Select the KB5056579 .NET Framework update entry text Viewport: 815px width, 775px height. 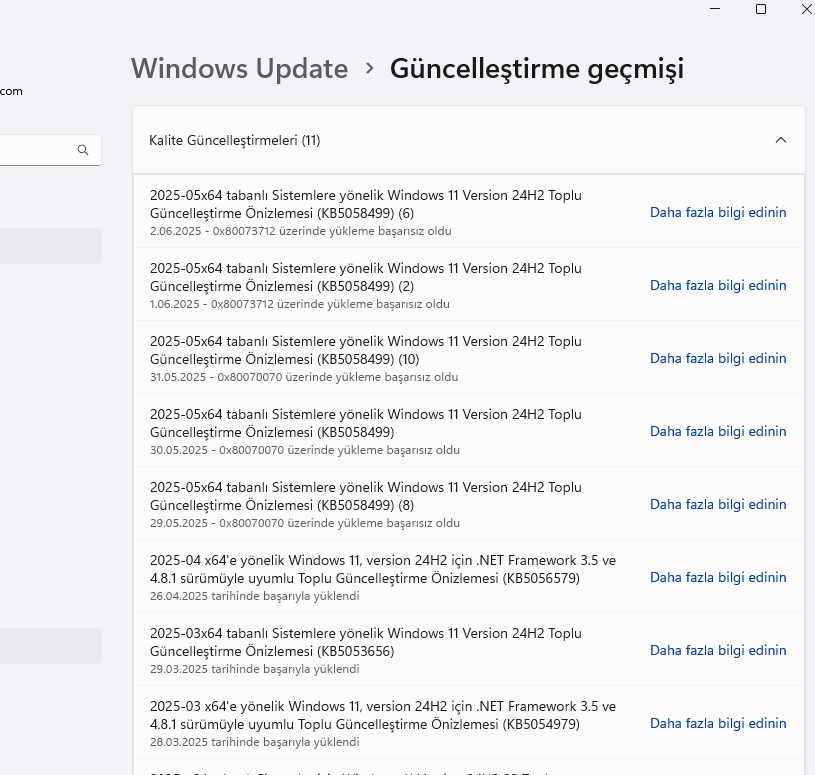(x=383, y=569)
